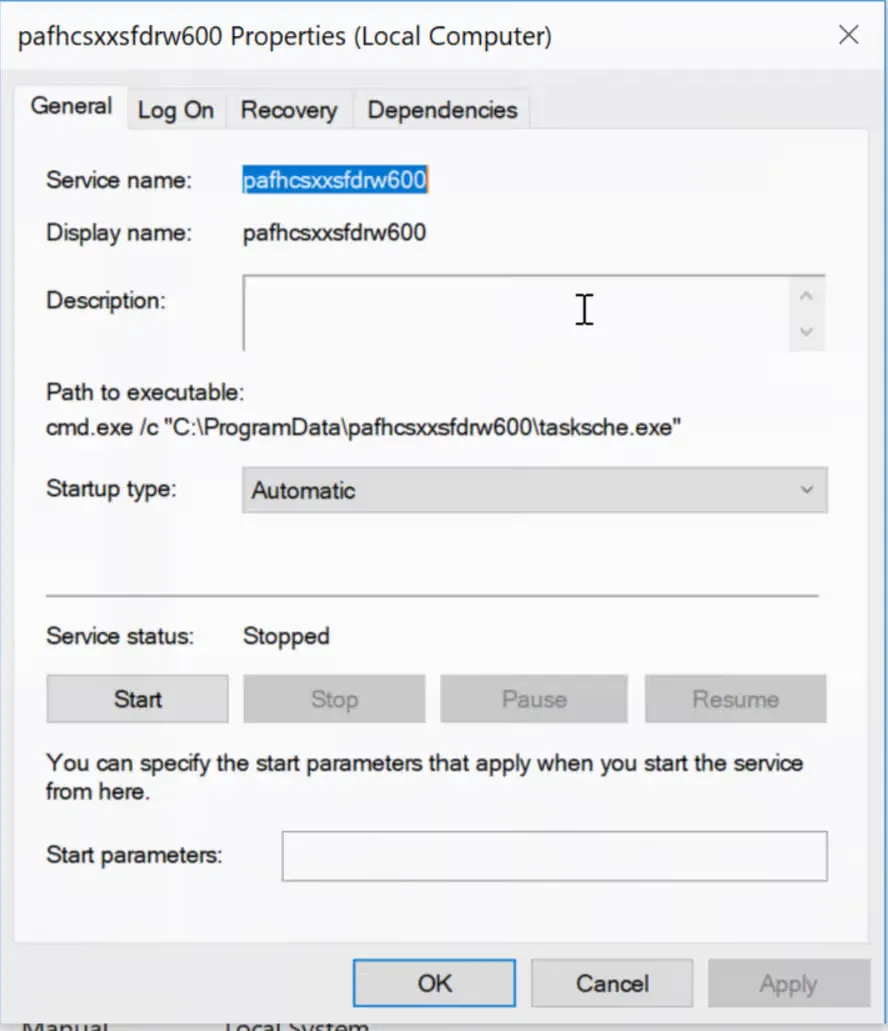The width and height of the screenshot is (888, 1031).
Task: Go to the Recovery tab
Action: point(288,111)
